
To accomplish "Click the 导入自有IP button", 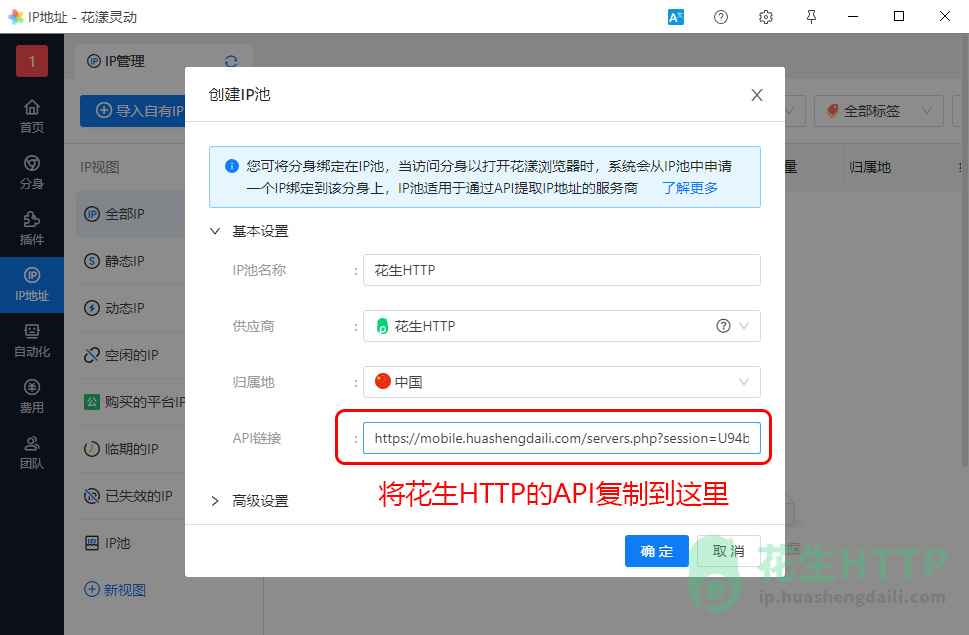I will pyautogui.click(x=132, y=111).
